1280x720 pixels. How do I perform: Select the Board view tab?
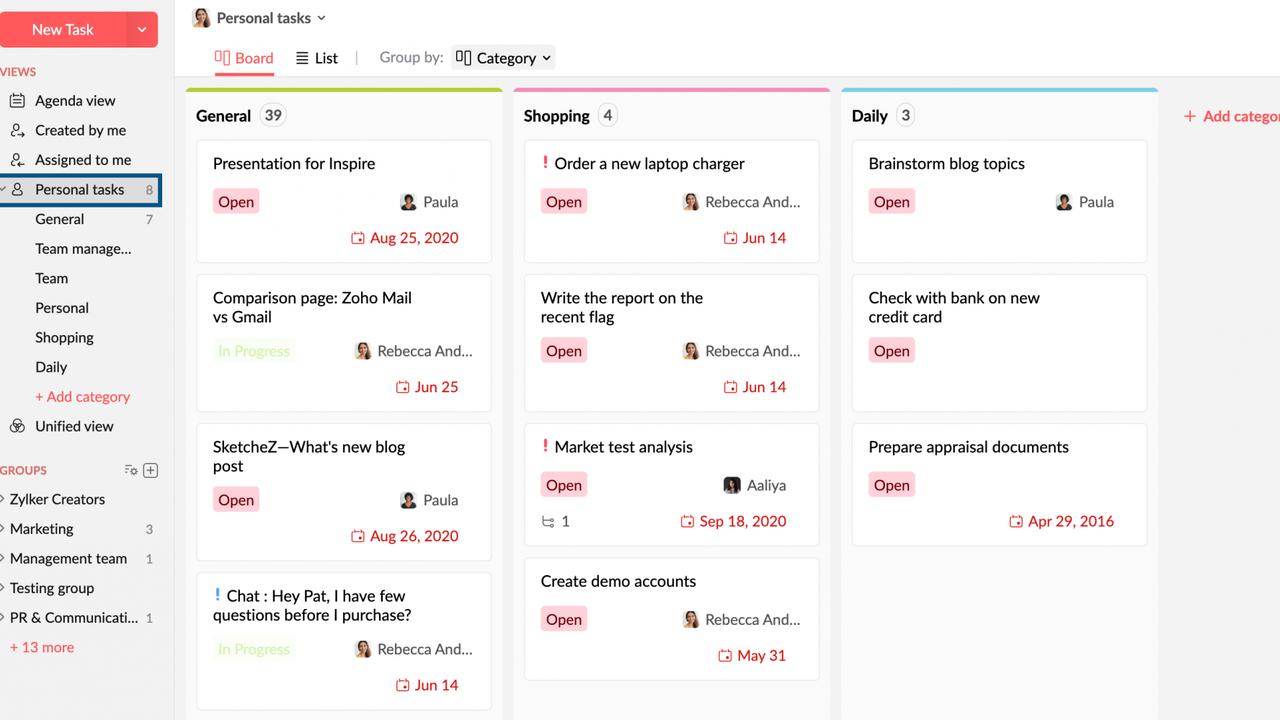(244, 58)
